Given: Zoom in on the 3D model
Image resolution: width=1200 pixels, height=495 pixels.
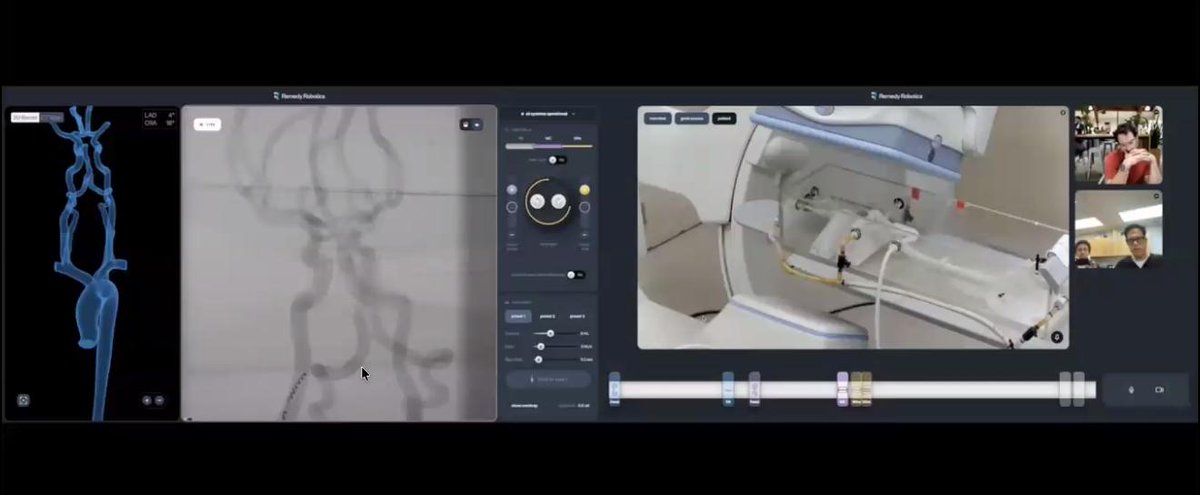Looking at the screenshot, I should tap(147, 400).
